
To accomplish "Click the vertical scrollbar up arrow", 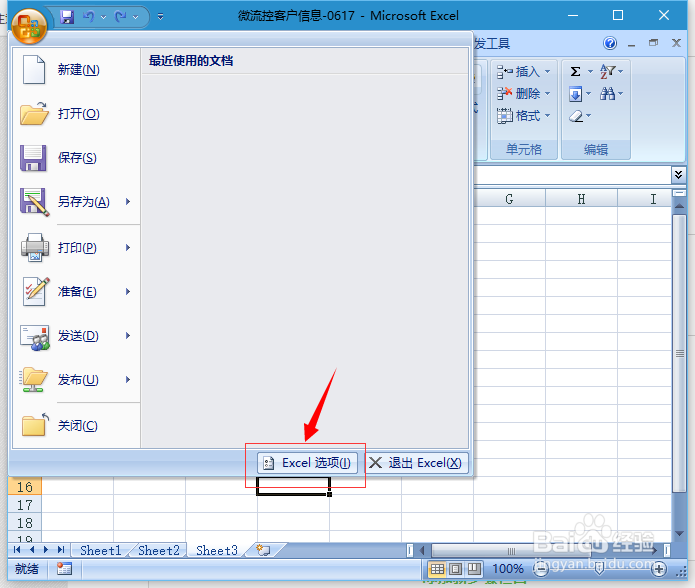I will coord(679,206).
